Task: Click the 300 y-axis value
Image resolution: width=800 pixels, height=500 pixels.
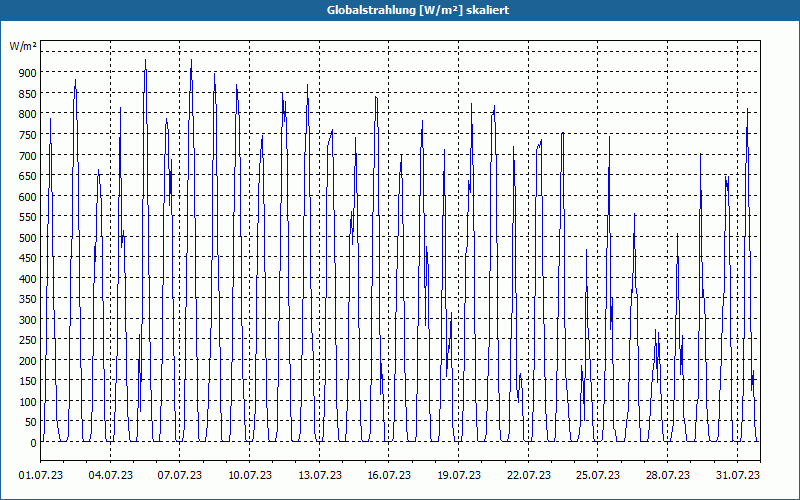Action: pos(28,320)
